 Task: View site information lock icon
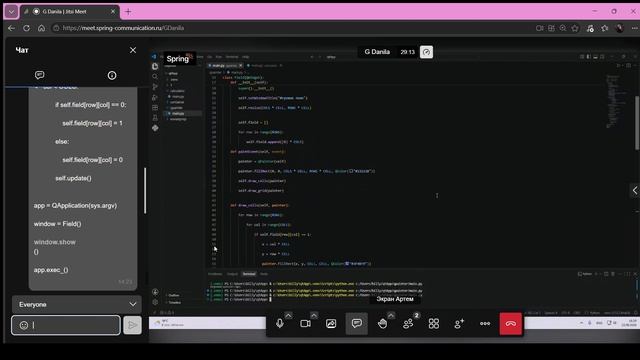(56, 28)
